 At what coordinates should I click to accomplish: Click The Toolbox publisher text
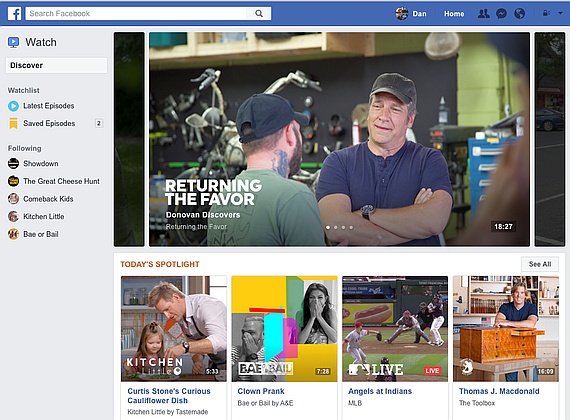click(477, 403)
